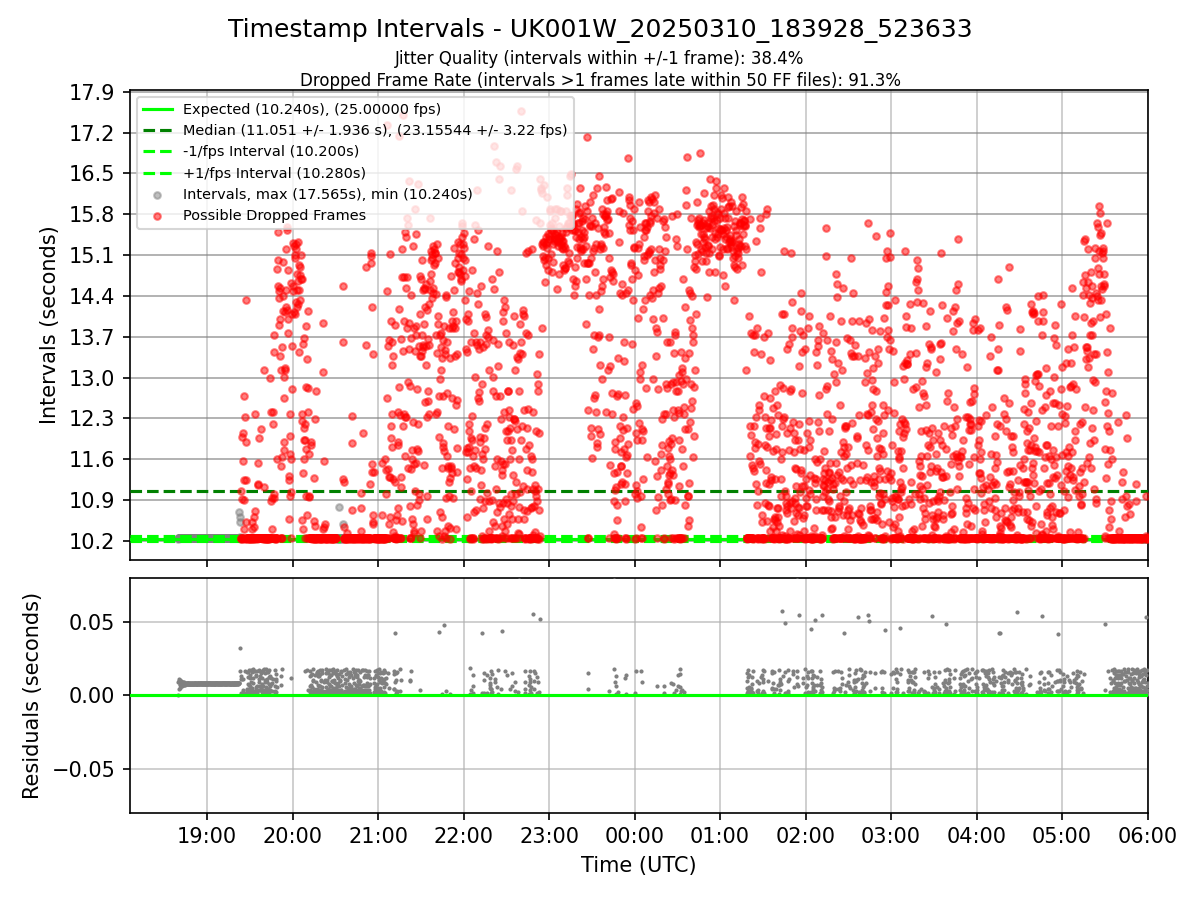This screenshot has height=900, width=1200.
Task: Click the 20:00 time tick label
Action: click(x=293, y=835)
